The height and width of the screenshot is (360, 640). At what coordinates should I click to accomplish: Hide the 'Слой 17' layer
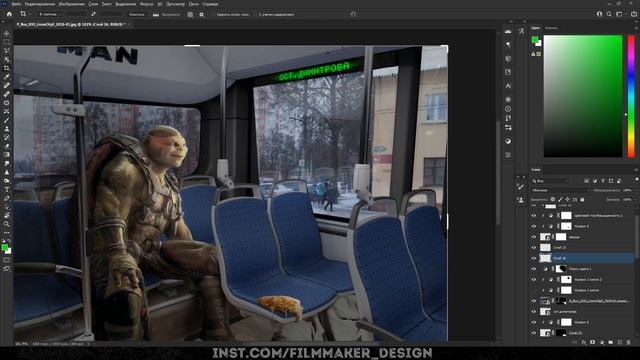point(533,247)
